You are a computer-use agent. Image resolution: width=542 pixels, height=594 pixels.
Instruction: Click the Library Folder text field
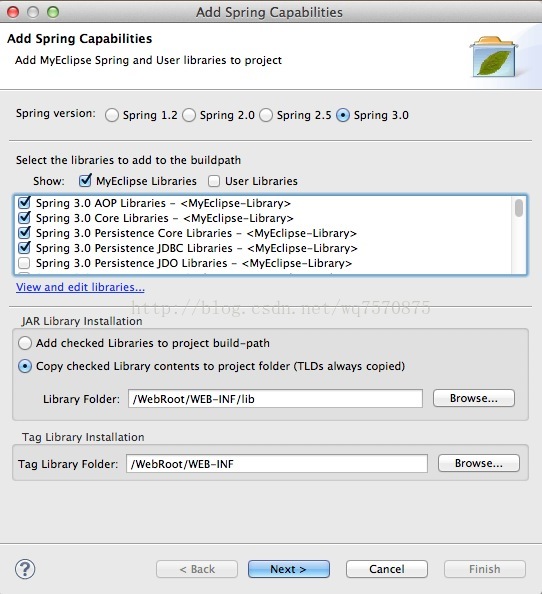tap(275, 399)
